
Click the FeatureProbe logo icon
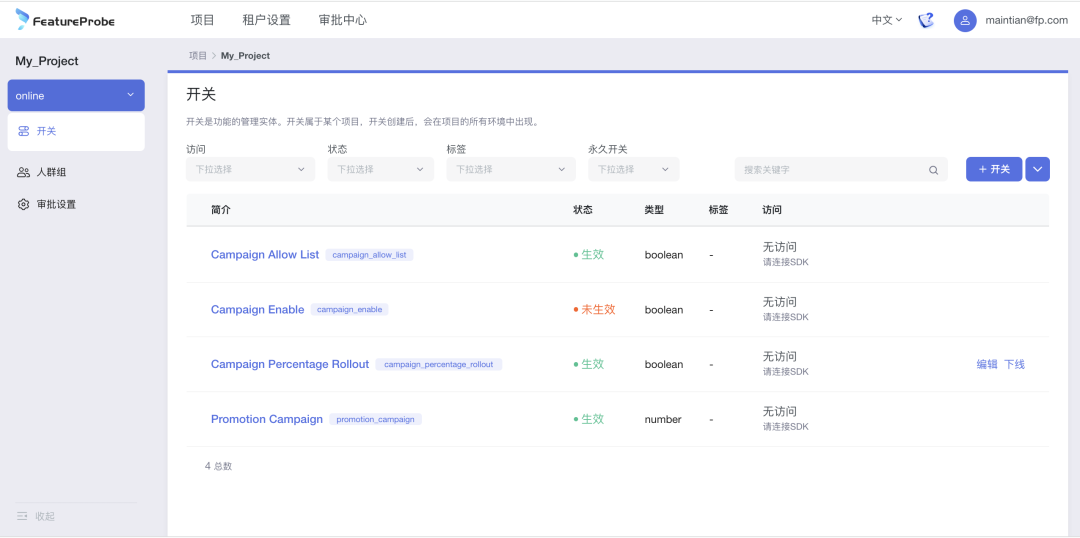point(23,19)
